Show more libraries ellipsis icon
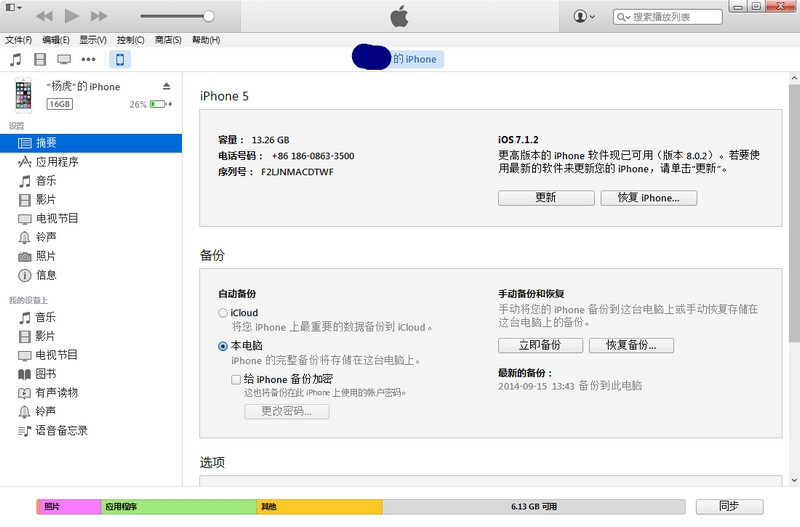 [88, 59]
